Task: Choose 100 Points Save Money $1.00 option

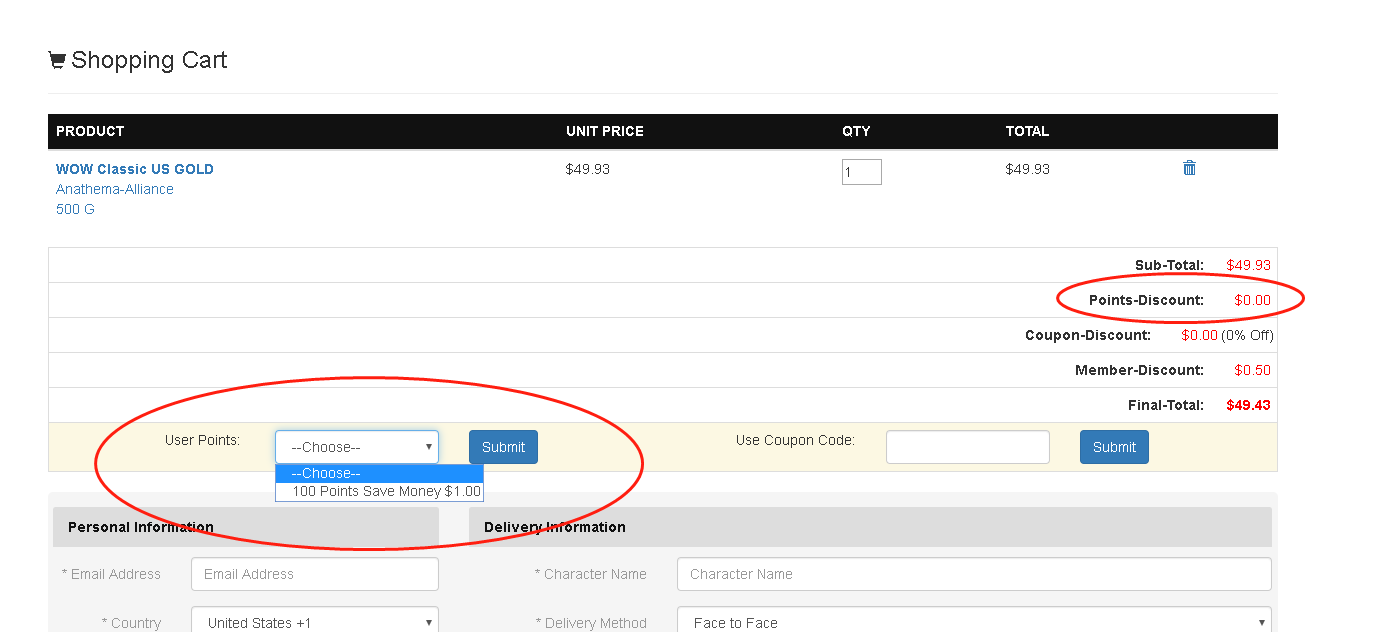Action: pos(379,491)
